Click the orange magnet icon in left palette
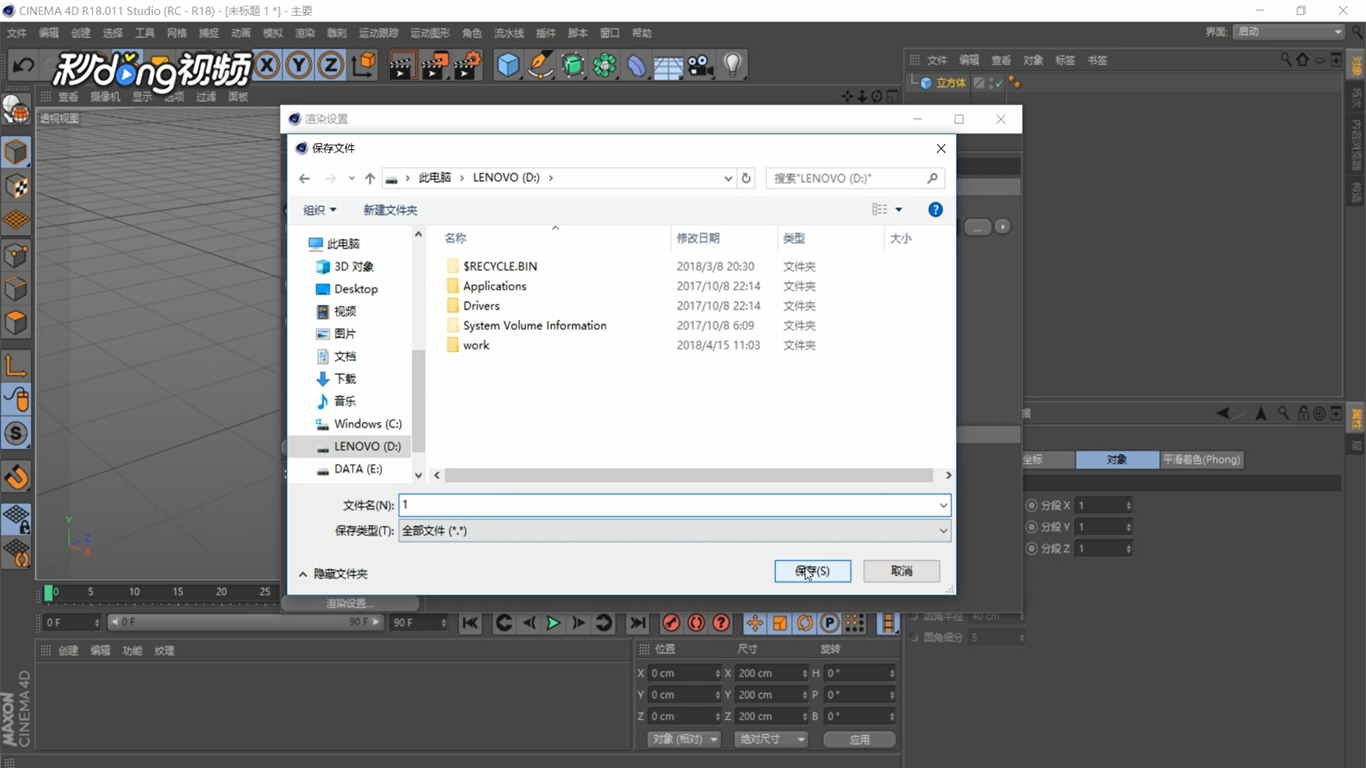This screenshot has height=768, width=1366. (x=16, y=476)
